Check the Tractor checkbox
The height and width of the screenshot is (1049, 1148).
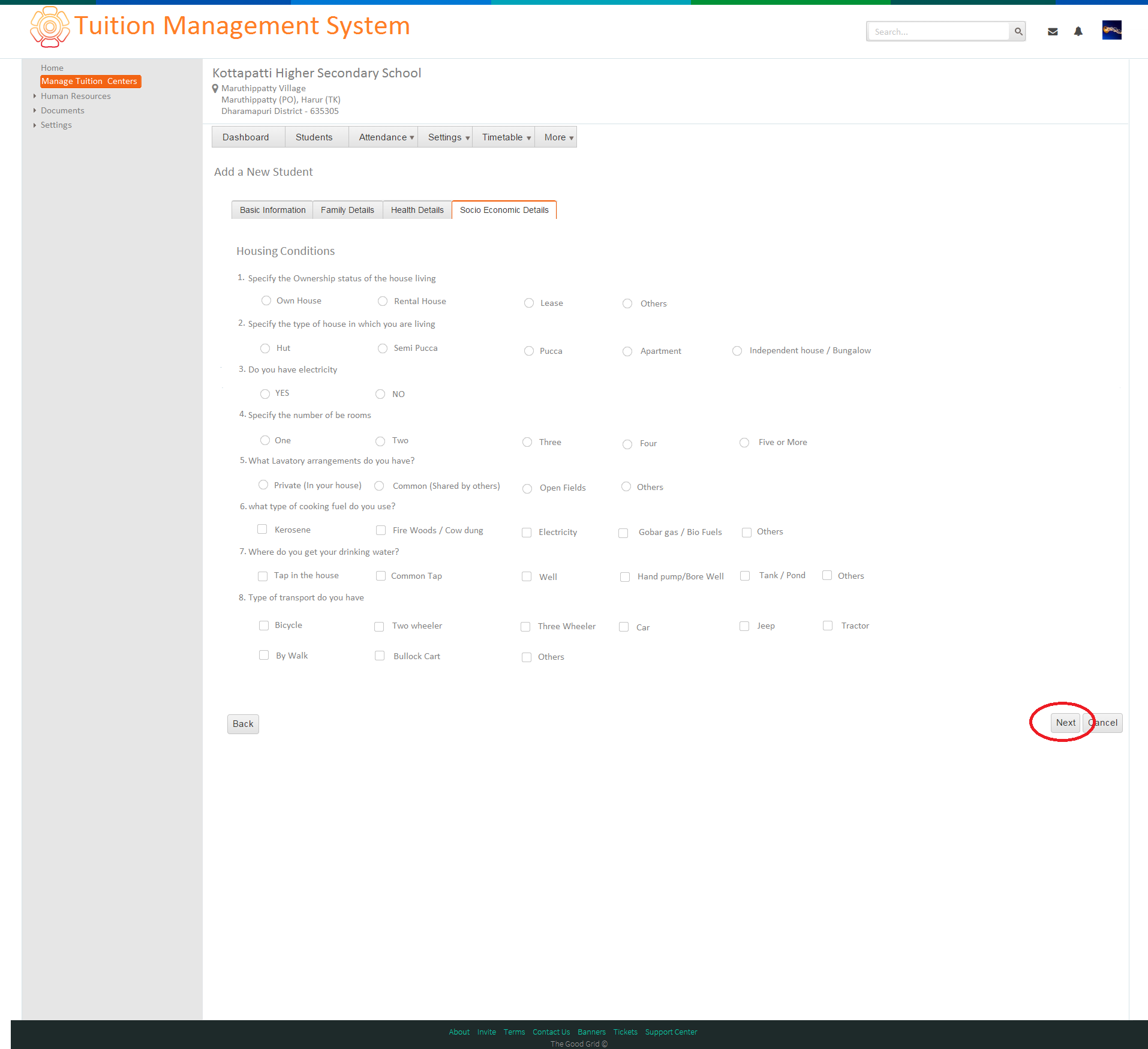(828, 626)
